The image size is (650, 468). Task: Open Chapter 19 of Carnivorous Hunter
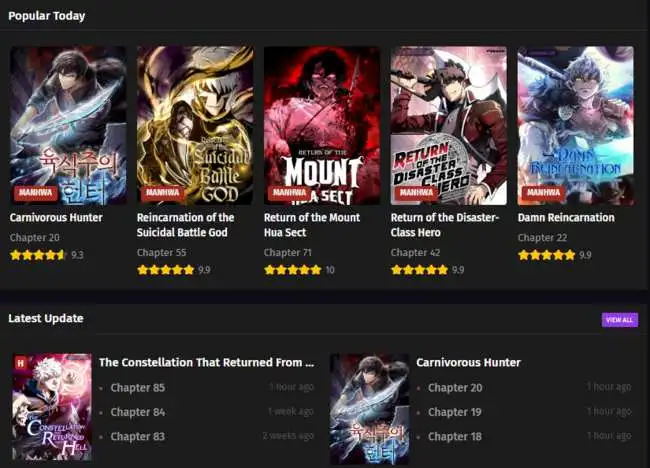(x=455, y=412)
